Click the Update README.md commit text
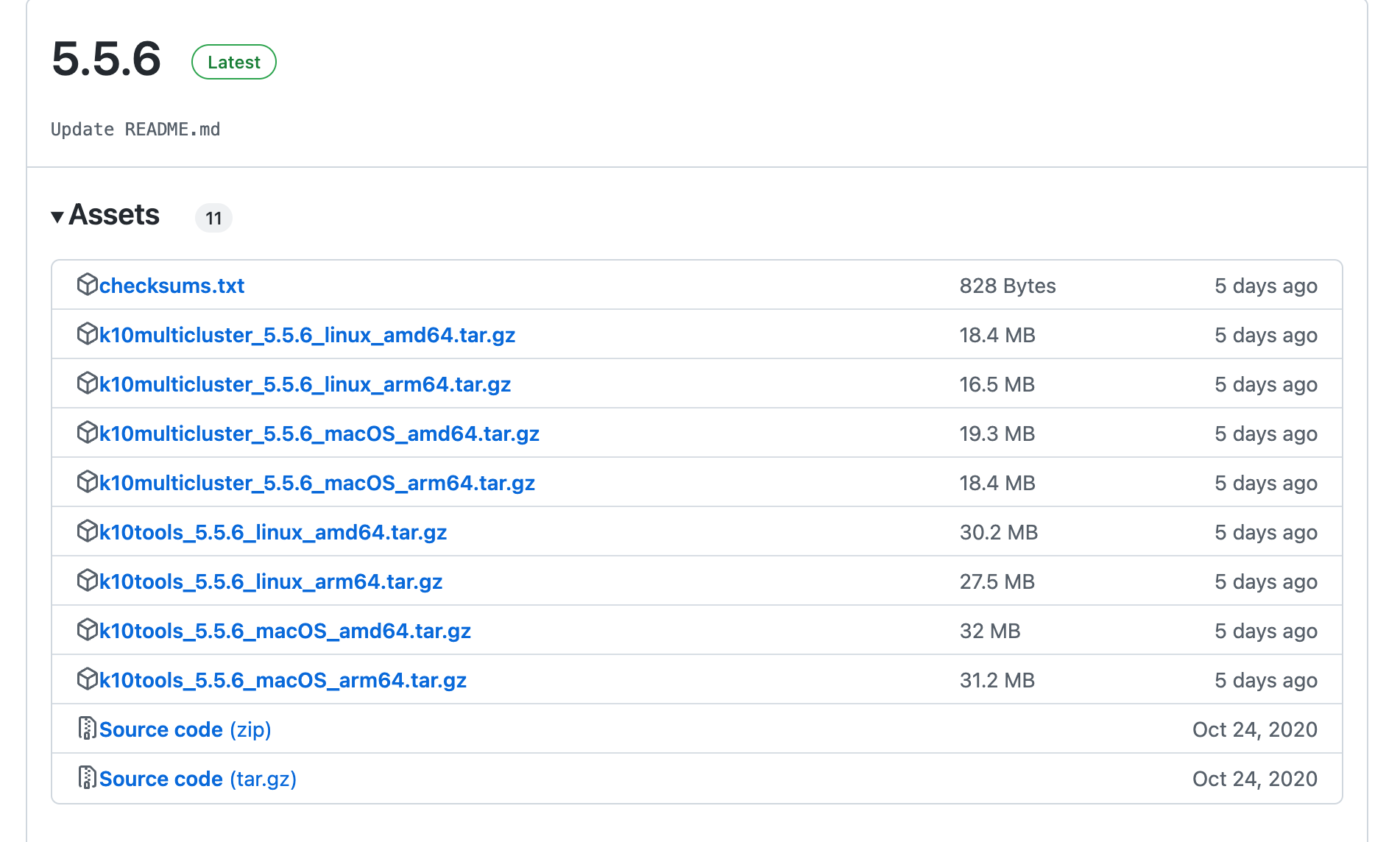 point(135,130)
